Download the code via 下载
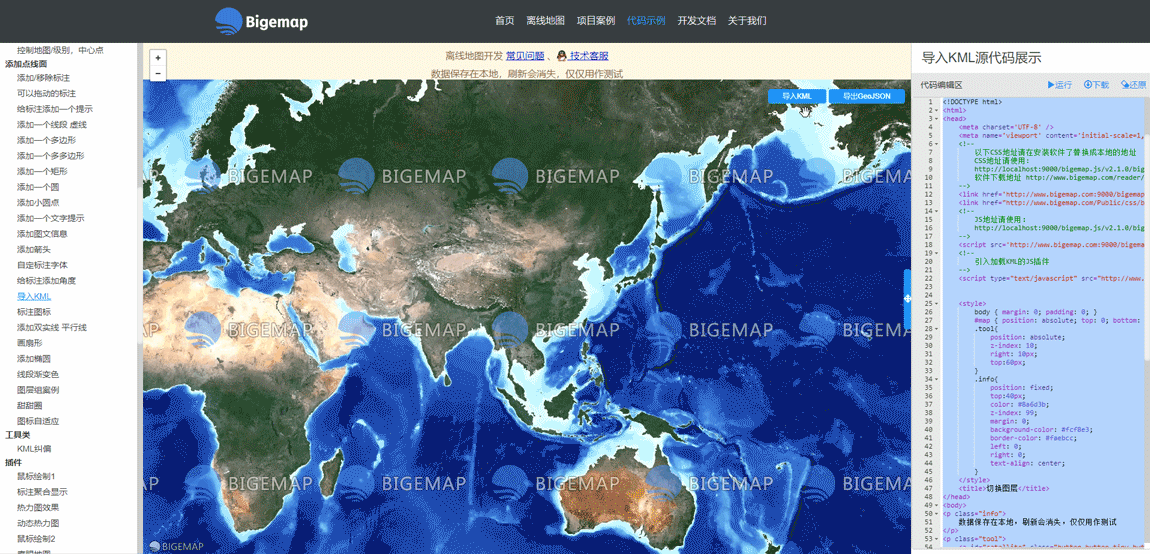This screenshot has width=1150, height=554. click(x=1096, y=85)
